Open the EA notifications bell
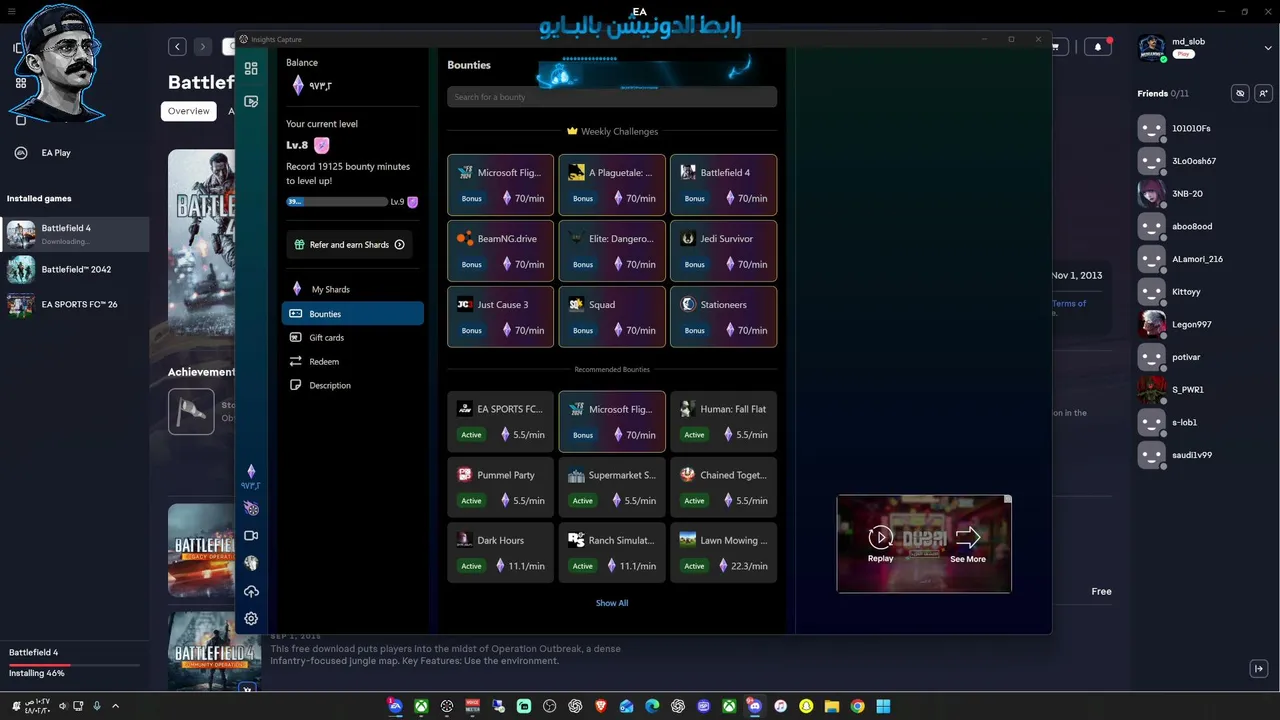 1098,47
